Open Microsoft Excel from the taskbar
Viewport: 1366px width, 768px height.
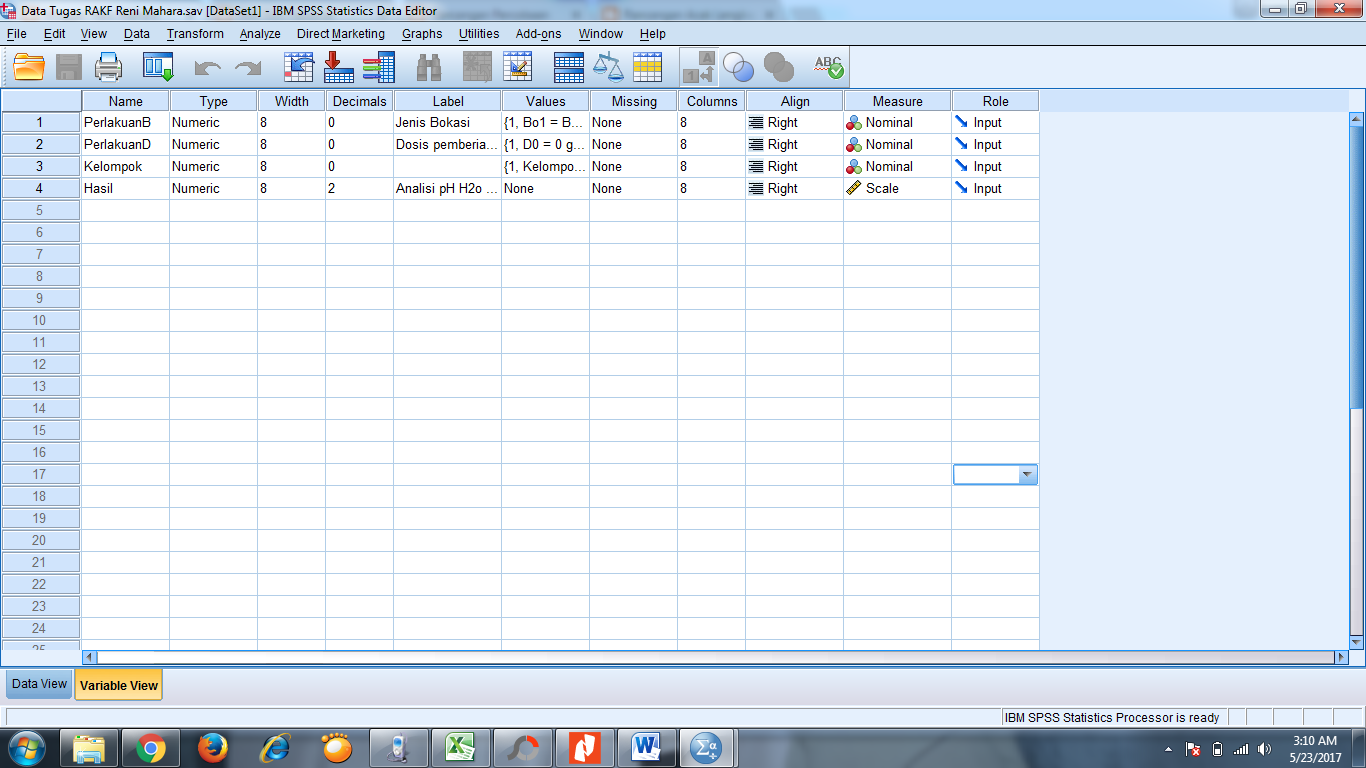461,747
